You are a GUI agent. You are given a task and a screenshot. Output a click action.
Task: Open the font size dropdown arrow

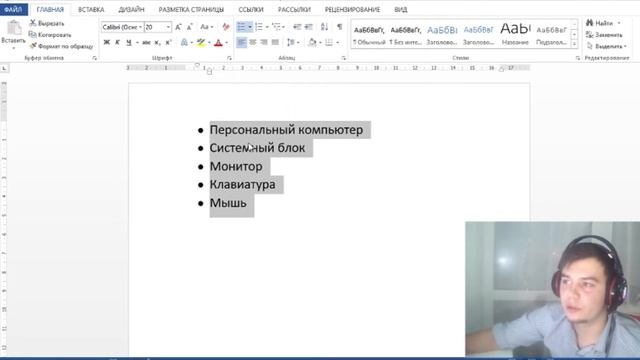point(168,27)
